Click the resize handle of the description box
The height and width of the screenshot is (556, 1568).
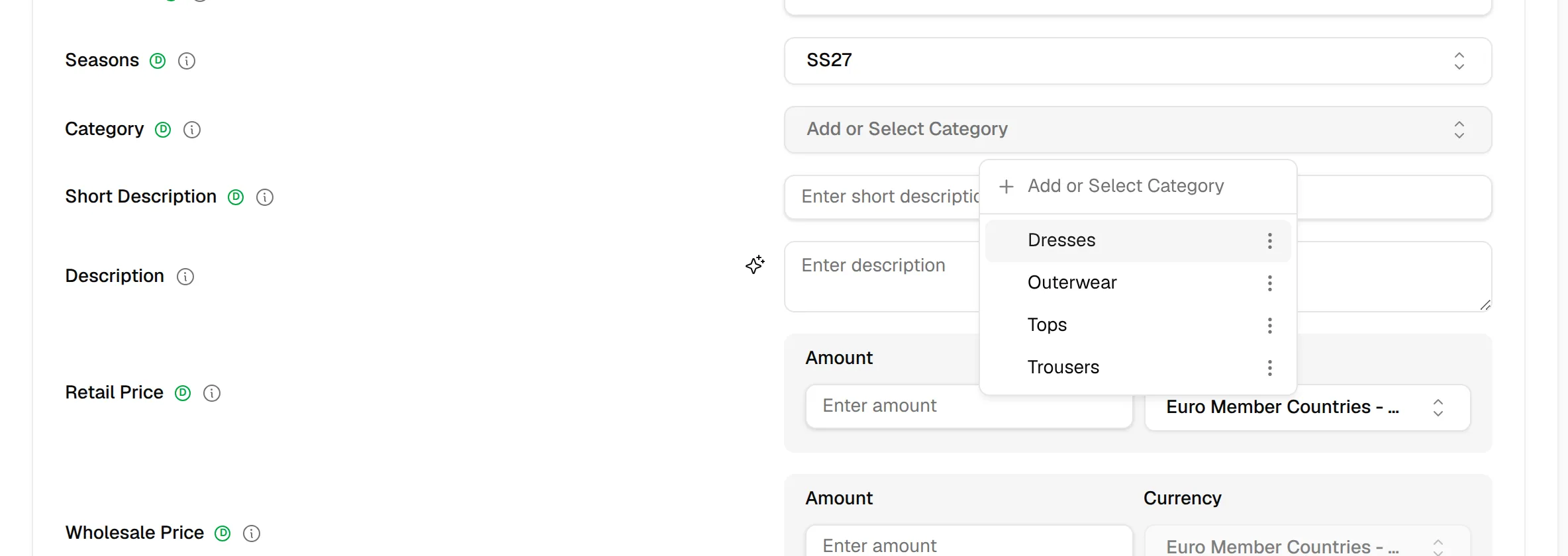tap(1485, 304)
